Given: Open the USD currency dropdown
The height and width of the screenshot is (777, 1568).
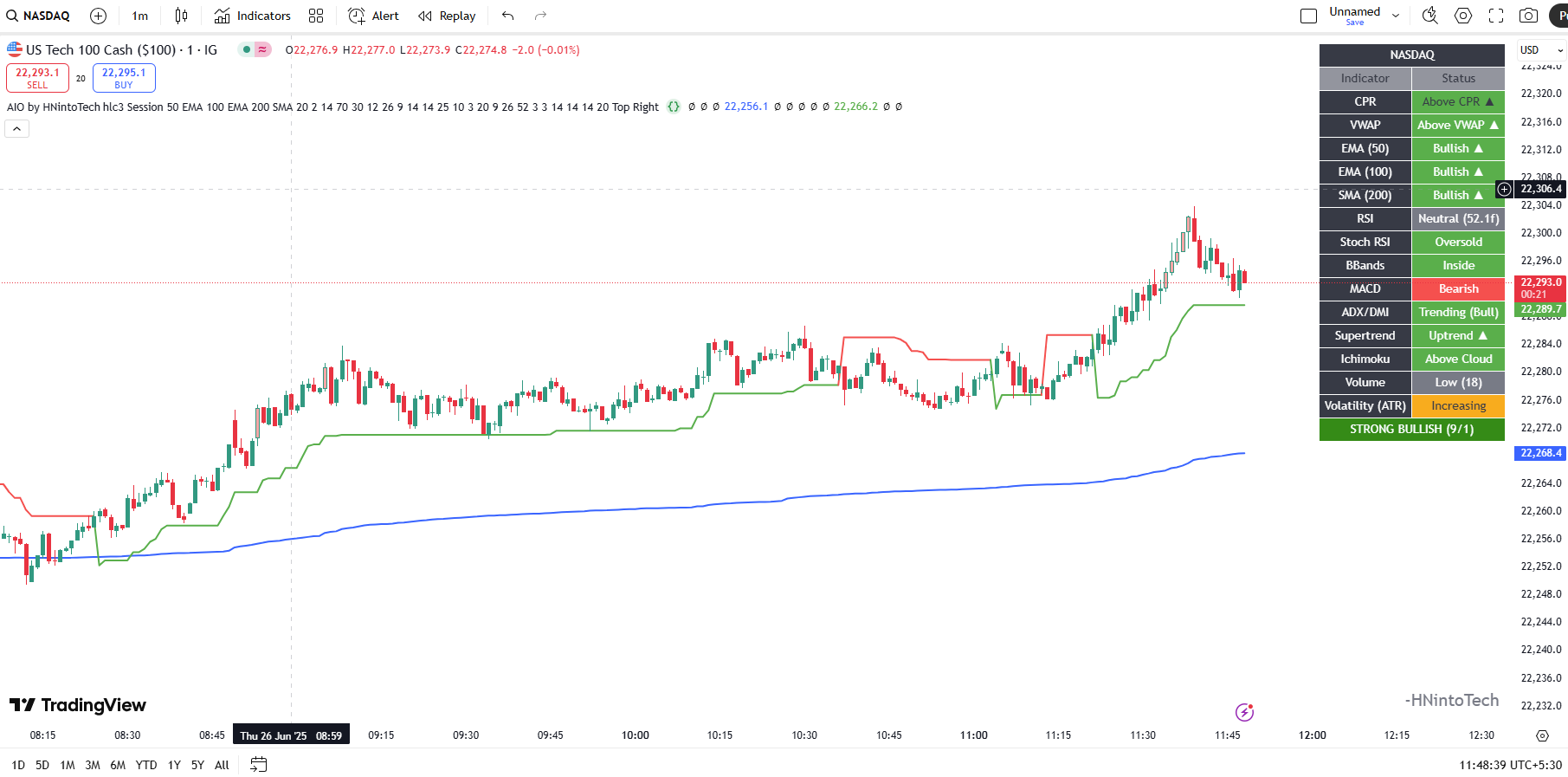Looking at the screenshot, I should pyautogui.click(x=1542, y=50).
